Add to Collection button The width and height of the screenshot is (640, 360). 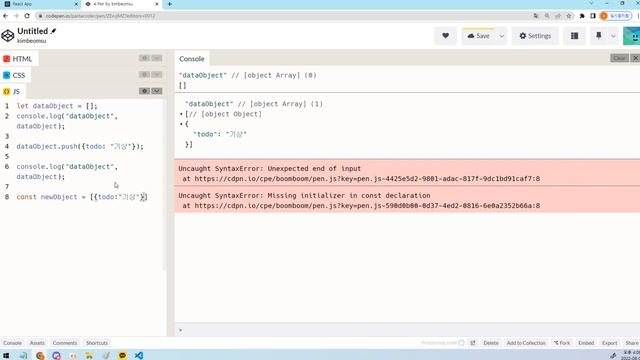pos(526,343)
